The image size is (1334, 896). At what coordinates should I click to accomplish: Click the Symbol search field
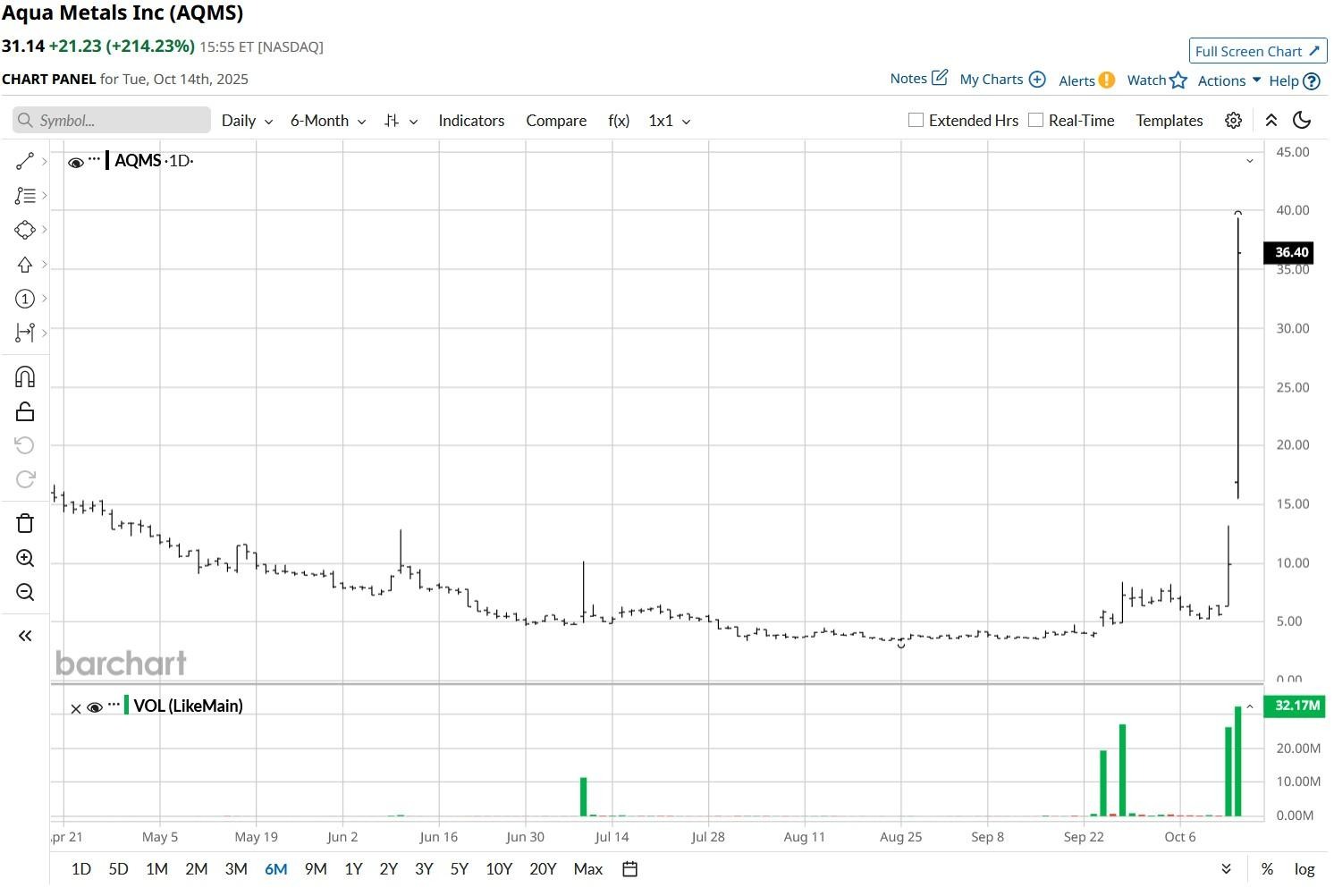click(112, 121)
